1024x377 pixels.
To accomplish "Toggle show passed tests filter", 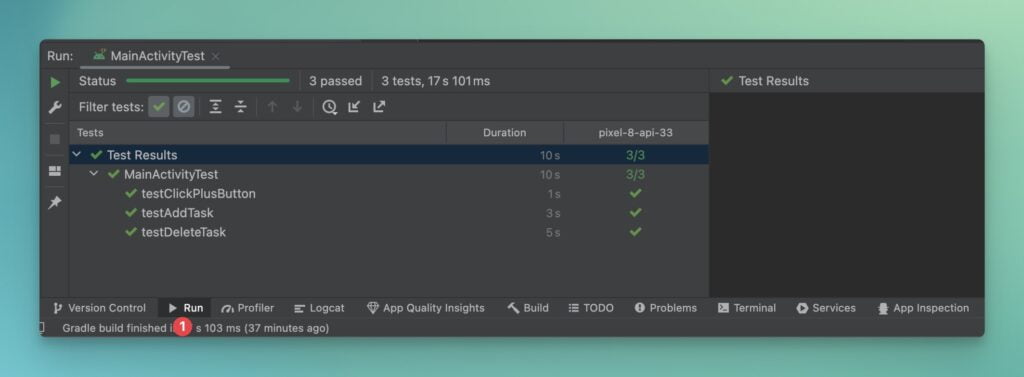I will pyautogui.click(x=159, y=107).
